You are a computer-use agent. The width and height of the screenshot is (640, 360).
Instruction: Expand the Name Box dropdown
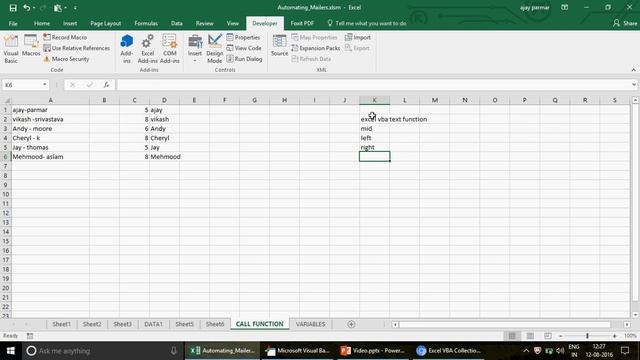click(x=44, y=84)
